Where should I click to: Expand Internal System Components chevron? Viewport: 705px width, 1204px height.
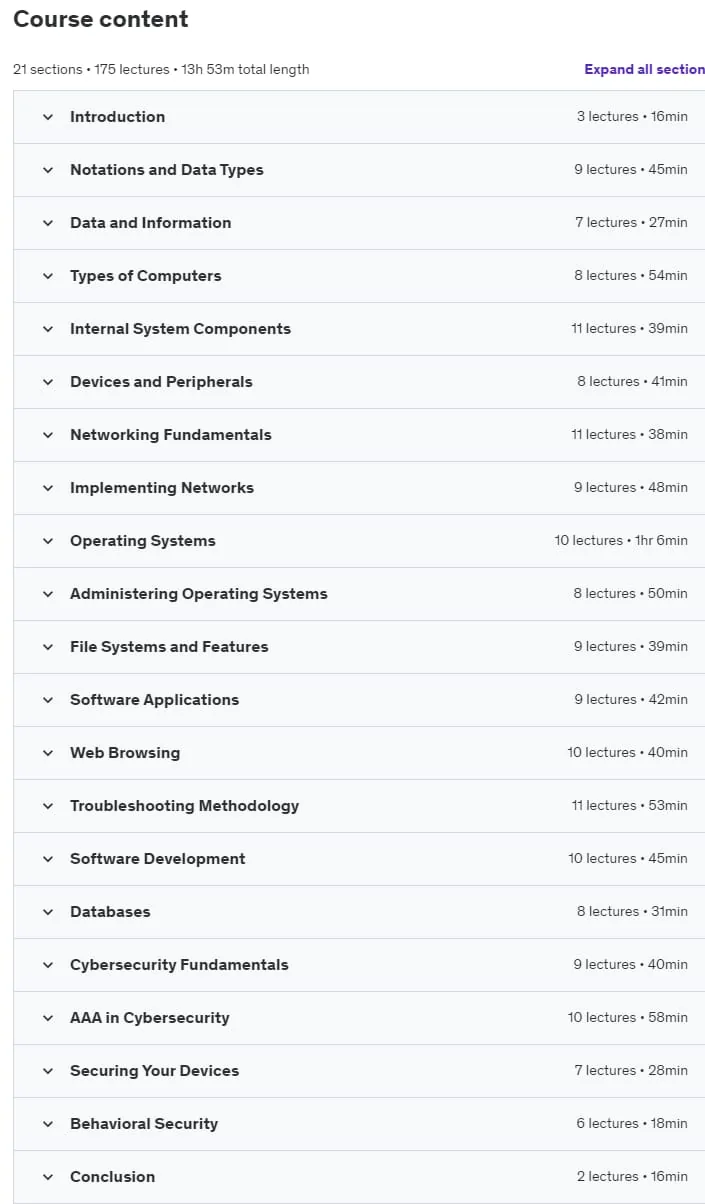pos(48,329)
